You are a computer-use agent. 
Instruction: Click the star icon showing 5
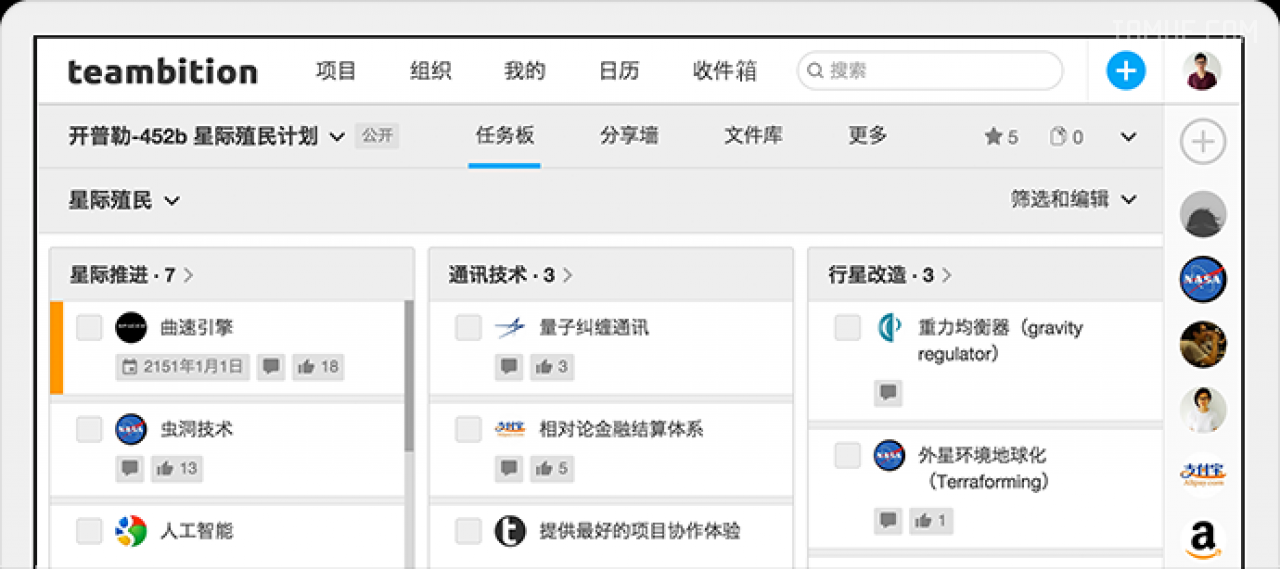(993, 137)
